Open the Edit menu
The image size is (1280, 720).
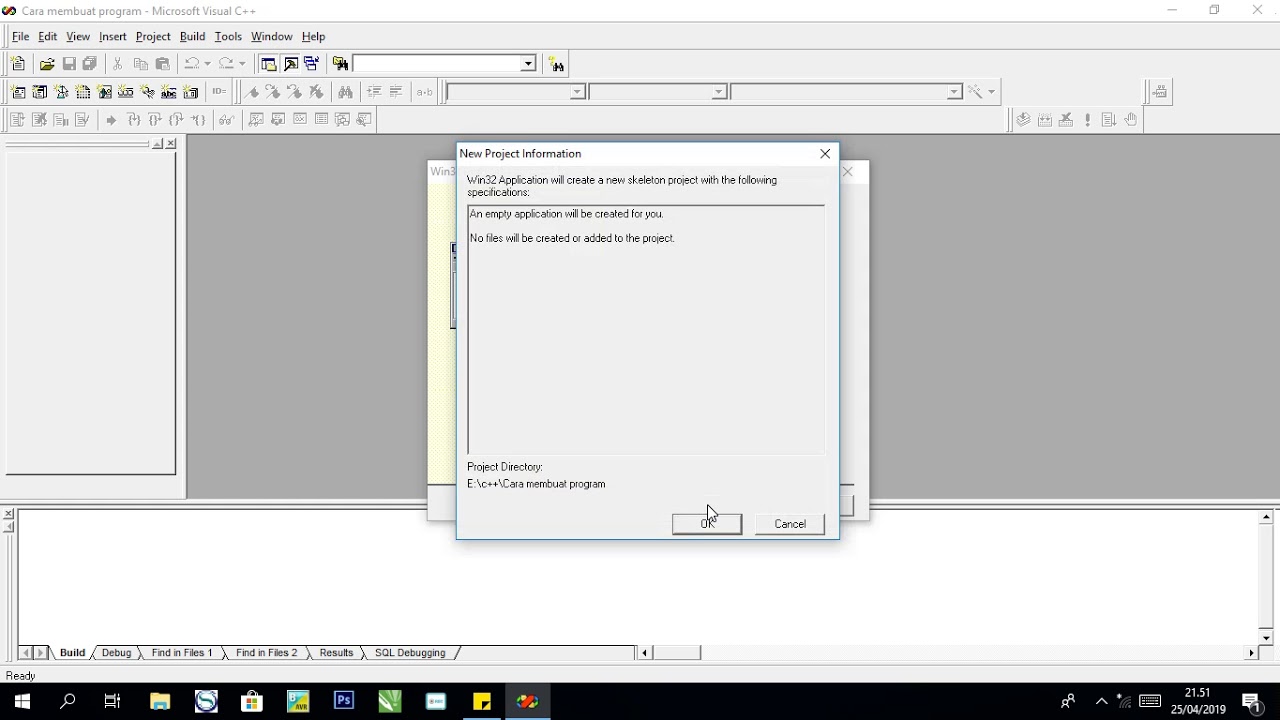[x=48, y=37]
